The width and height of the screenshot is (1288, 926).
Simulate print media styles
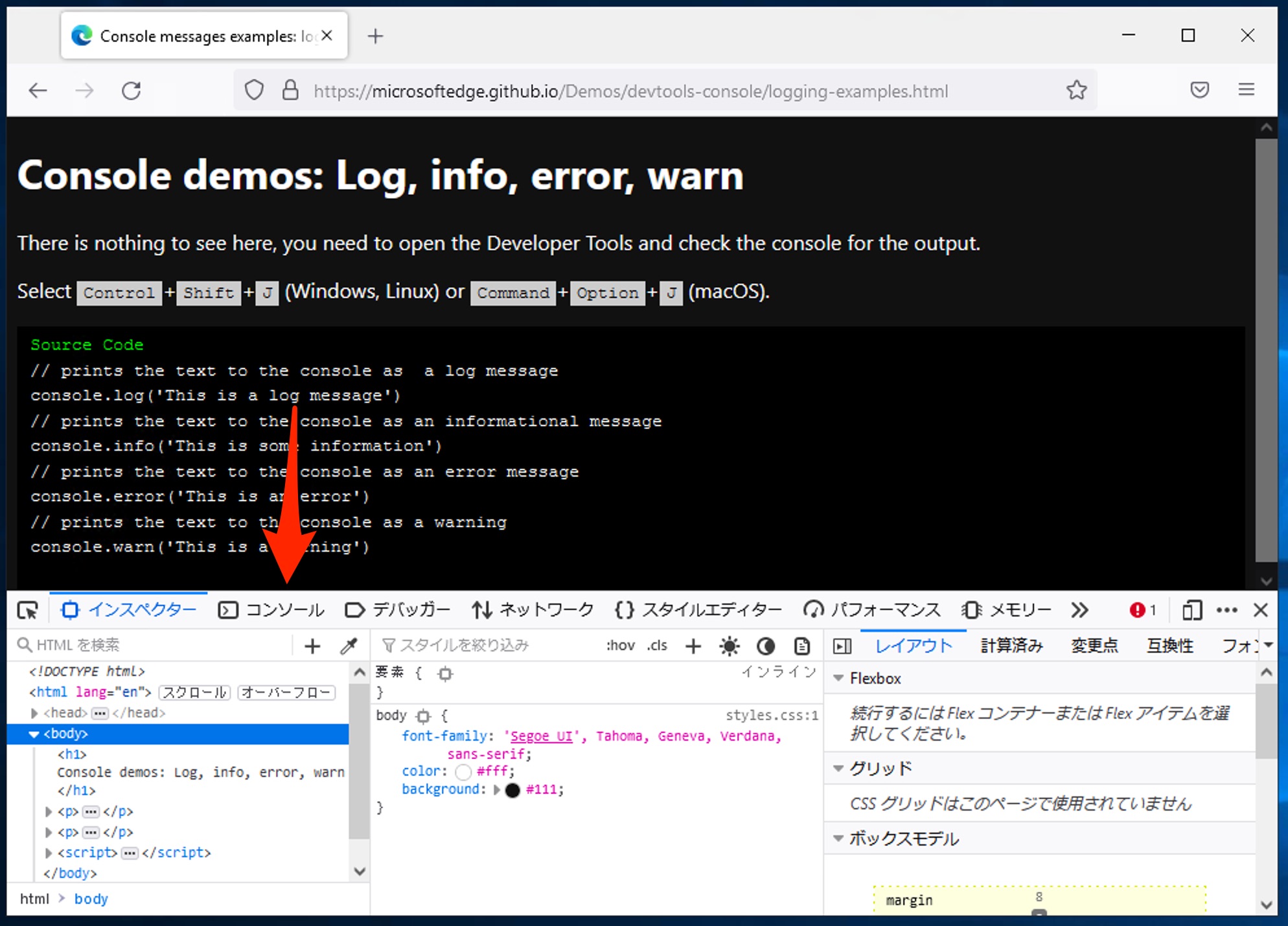[801, 645]
